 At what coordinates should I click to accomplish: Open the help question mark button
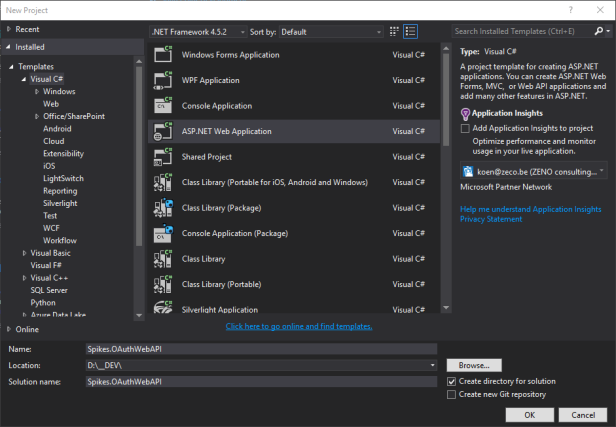coord(571,10)
